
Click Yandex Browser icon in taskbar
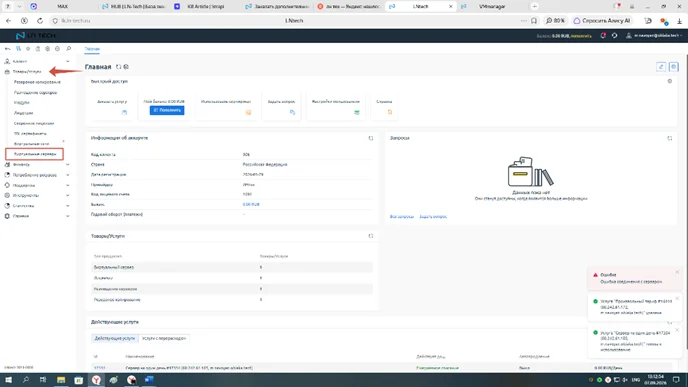(97, 380)
